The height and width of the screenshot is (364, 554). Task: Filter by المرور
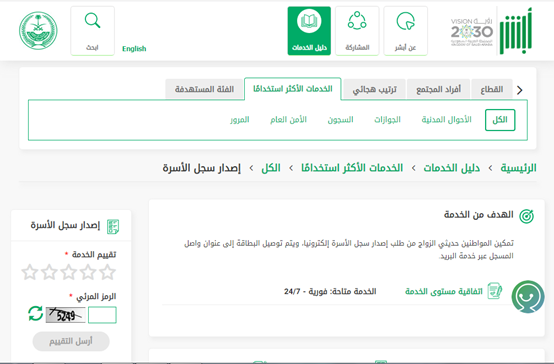point(240,120)
